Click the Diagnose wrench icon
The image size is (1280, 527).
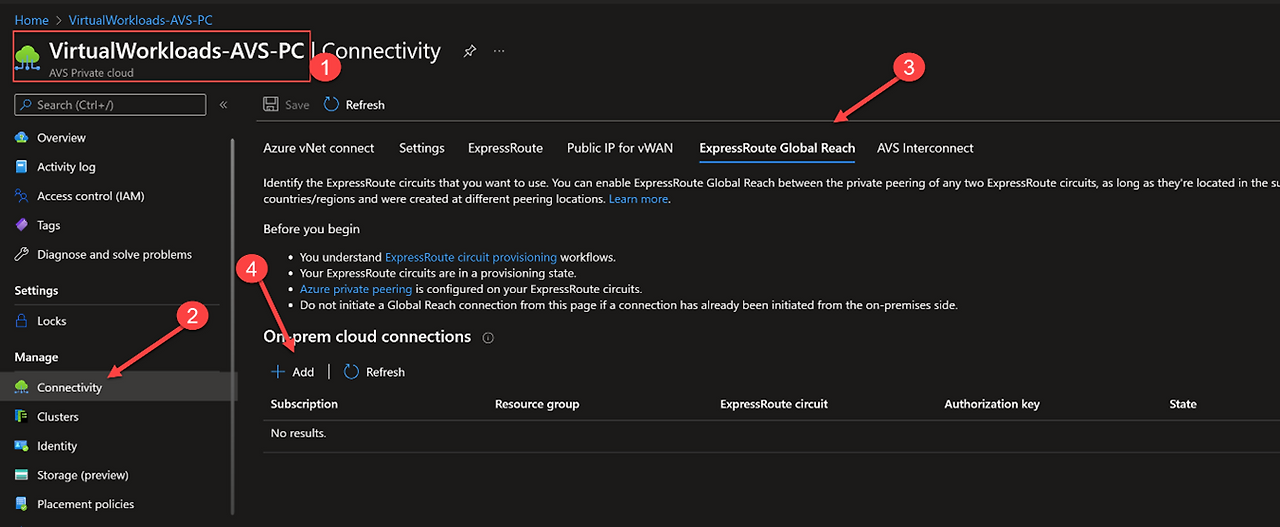coord(21,254)
